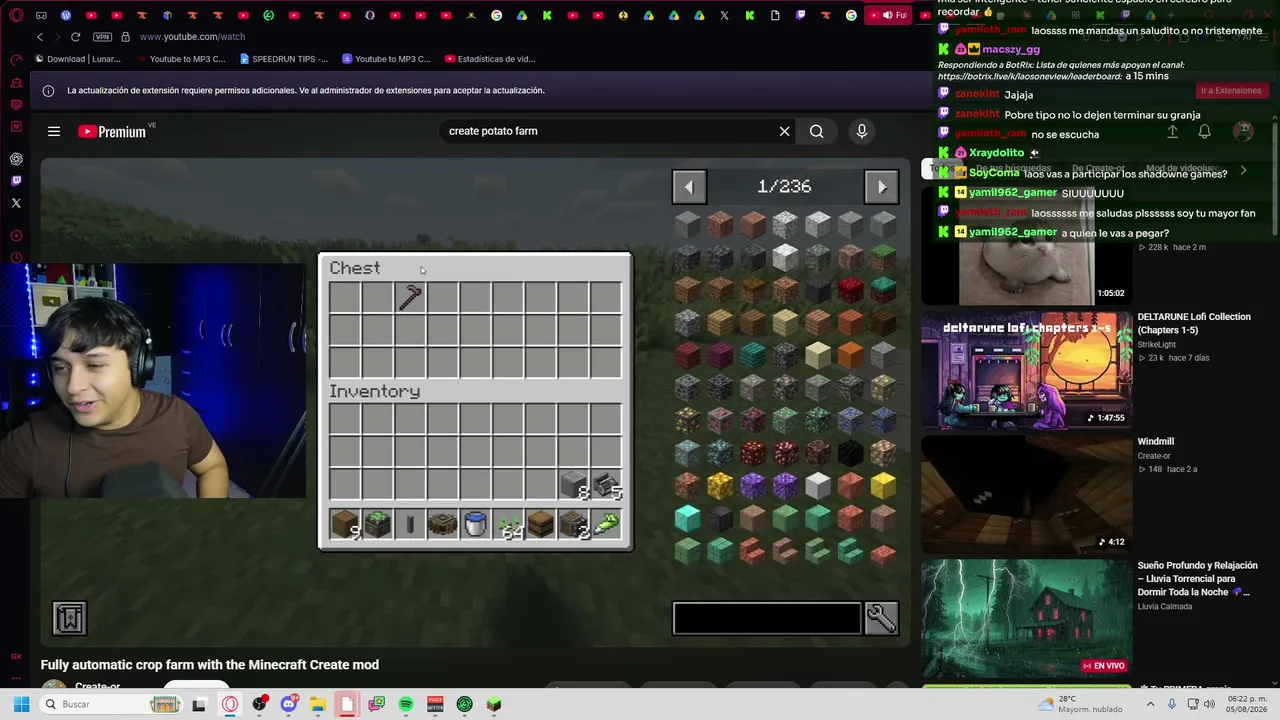Click the taskbar 'Buscar' search box

pos(112,704)
